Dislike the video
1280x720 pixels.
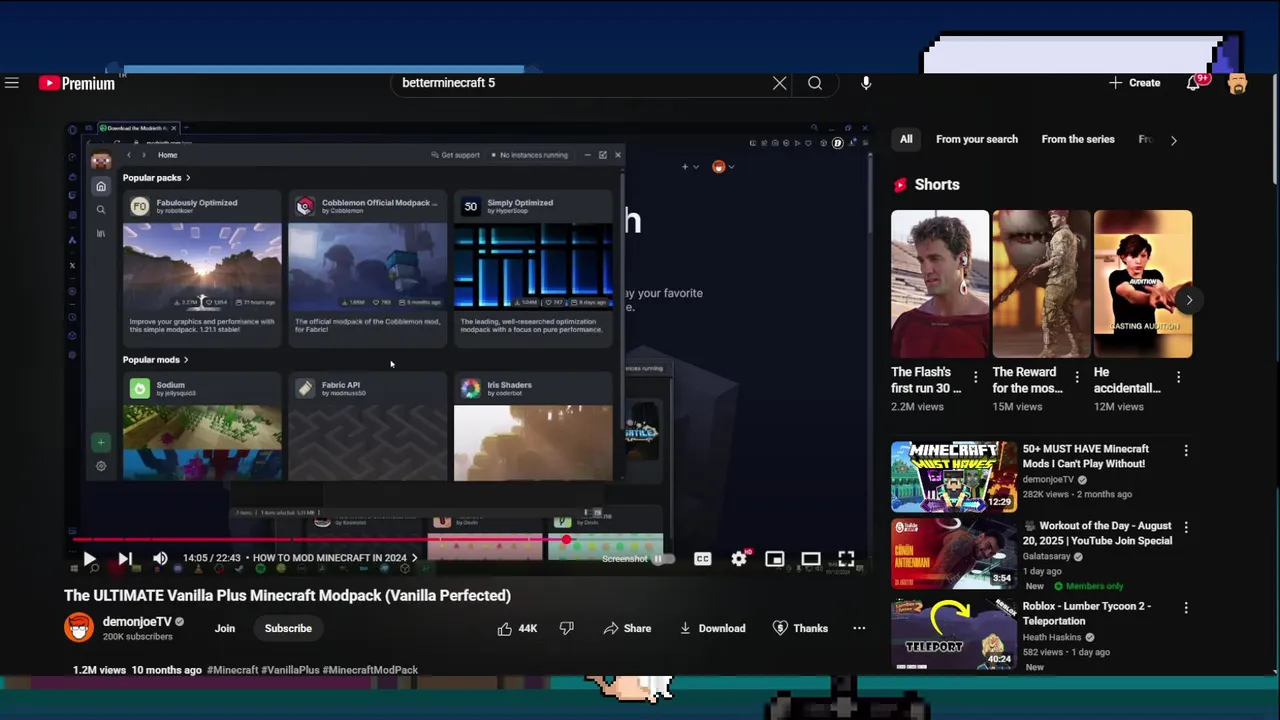[567, 628]
